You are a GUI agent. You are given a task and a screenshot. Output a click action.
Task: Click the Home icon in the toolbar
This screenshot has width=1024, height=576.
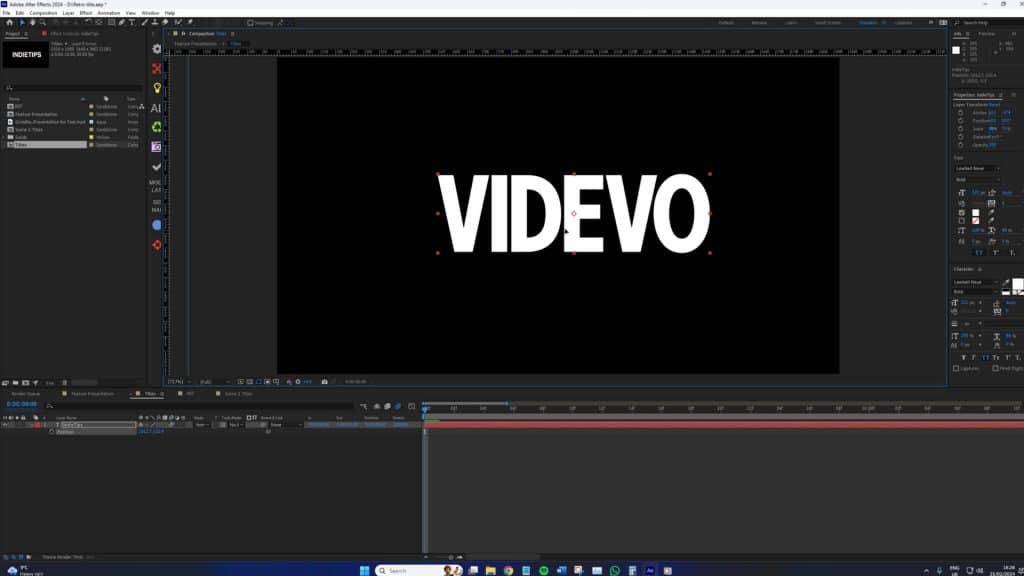coord(9,22)
